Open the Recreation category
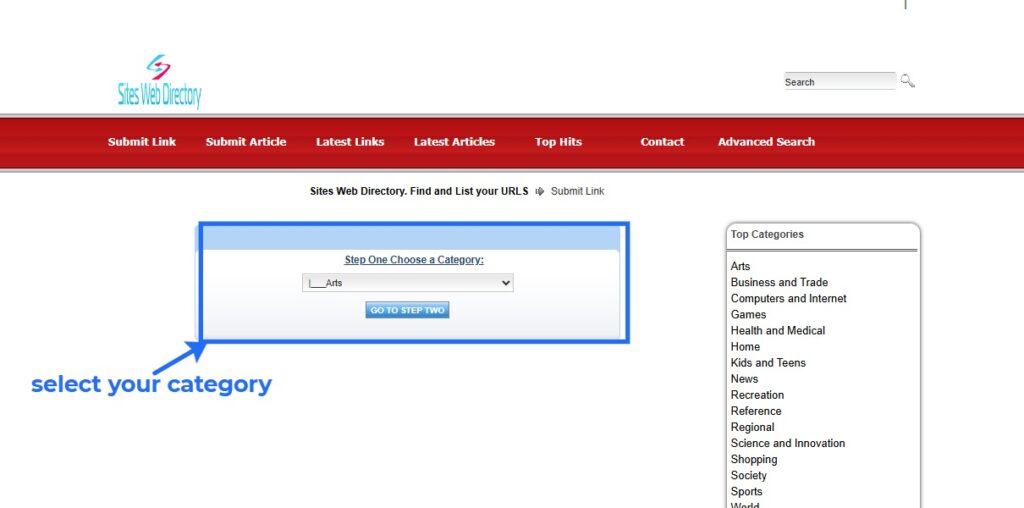1024x508 pixels. tap(757, 395)
